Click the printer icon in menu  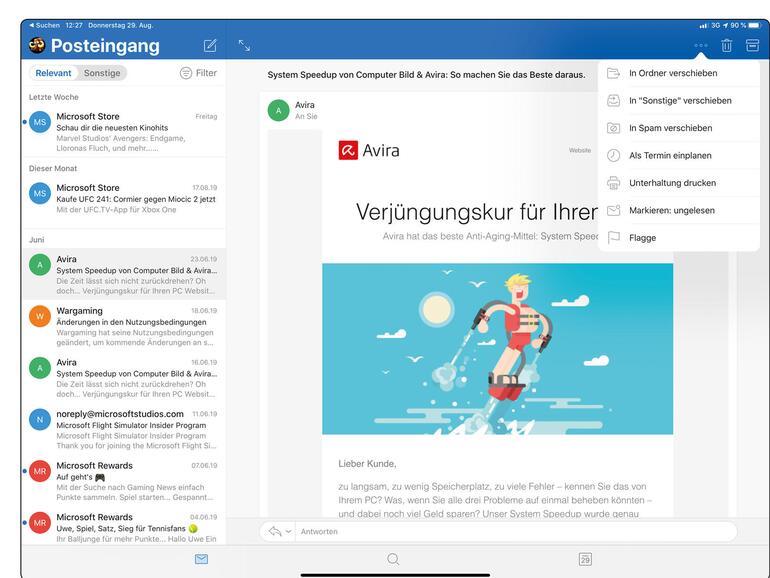pos(613,183)
